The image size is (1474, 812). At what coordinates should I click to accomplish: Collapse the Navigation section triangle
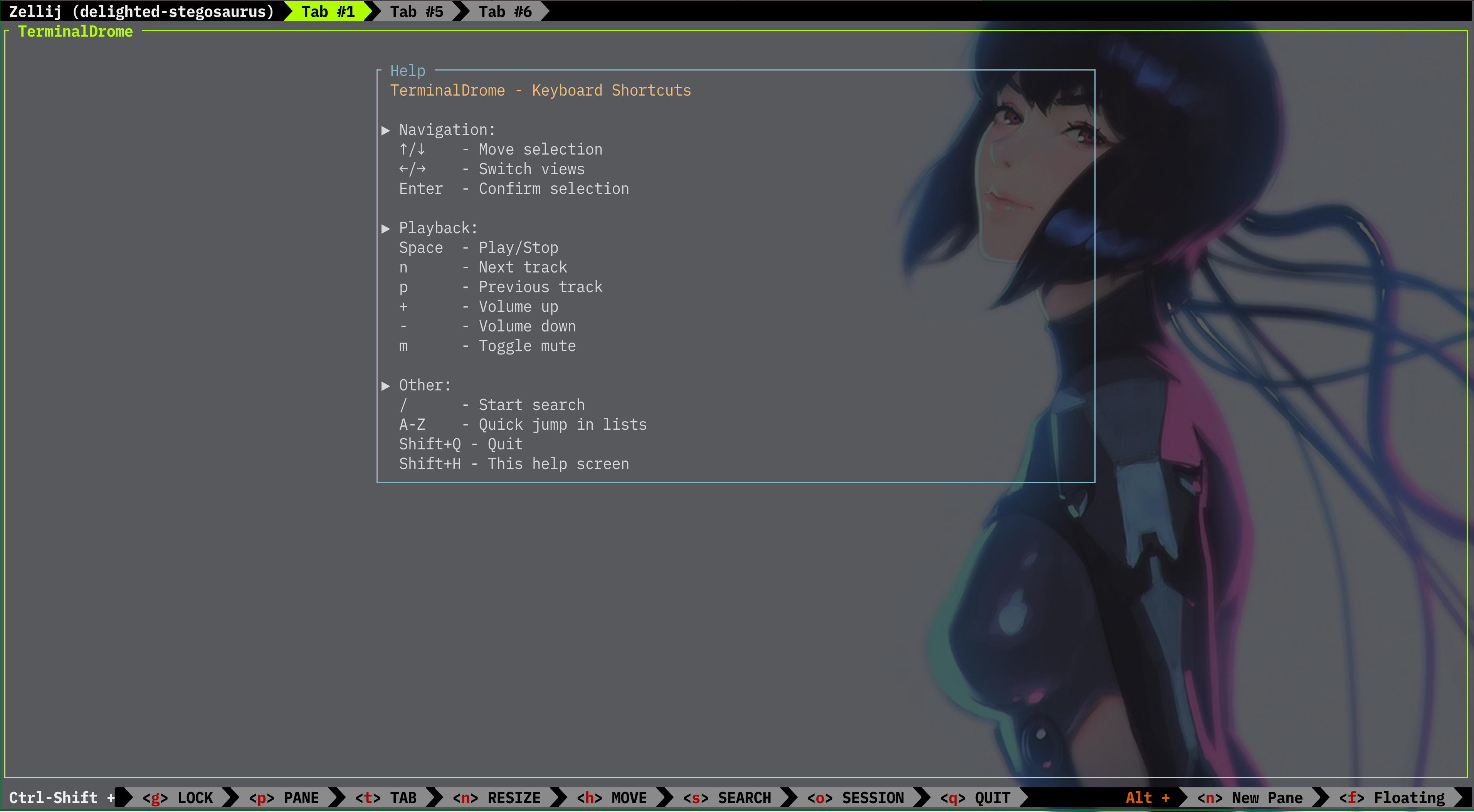[x=386, y=131]
